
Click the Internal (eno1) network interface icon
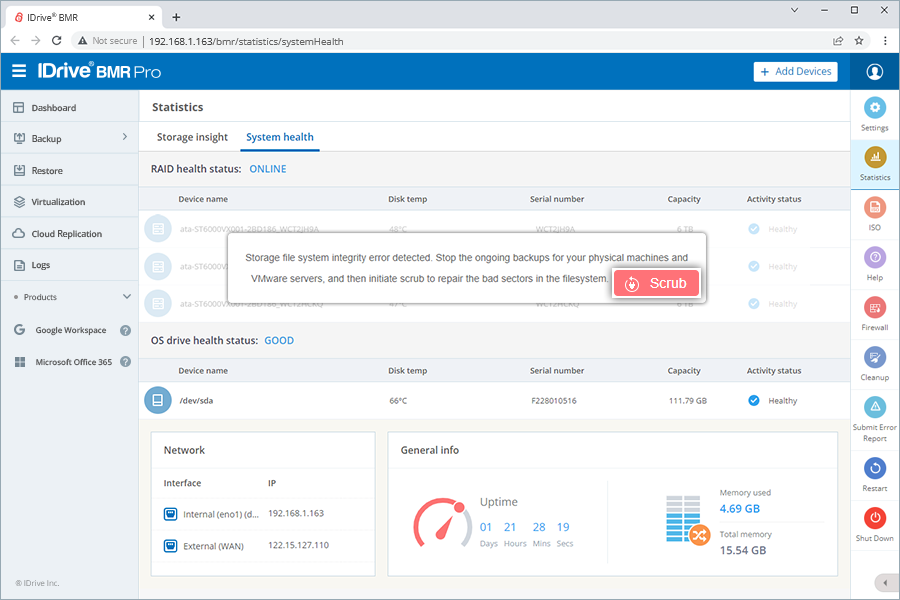point(170,514)
